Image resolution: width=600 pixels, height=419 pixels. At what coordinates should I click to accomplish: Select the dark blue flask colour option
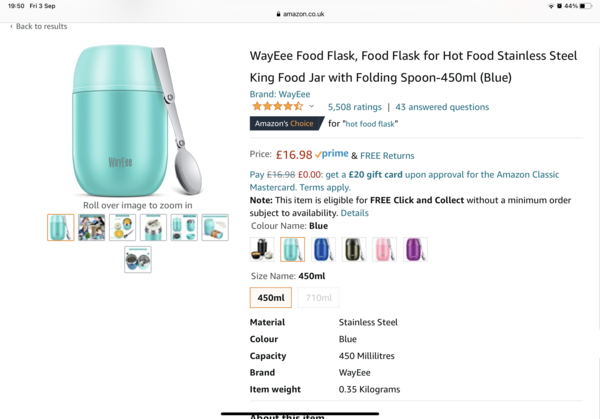323,249
